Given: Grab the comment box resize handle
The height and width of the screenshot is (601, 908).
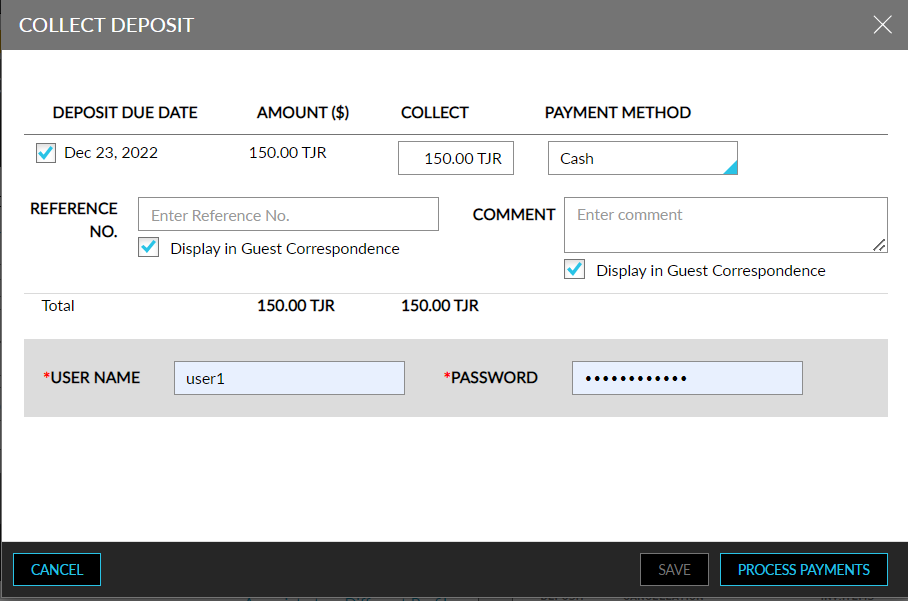Looking at the screenshot, I should pos(880,245).
